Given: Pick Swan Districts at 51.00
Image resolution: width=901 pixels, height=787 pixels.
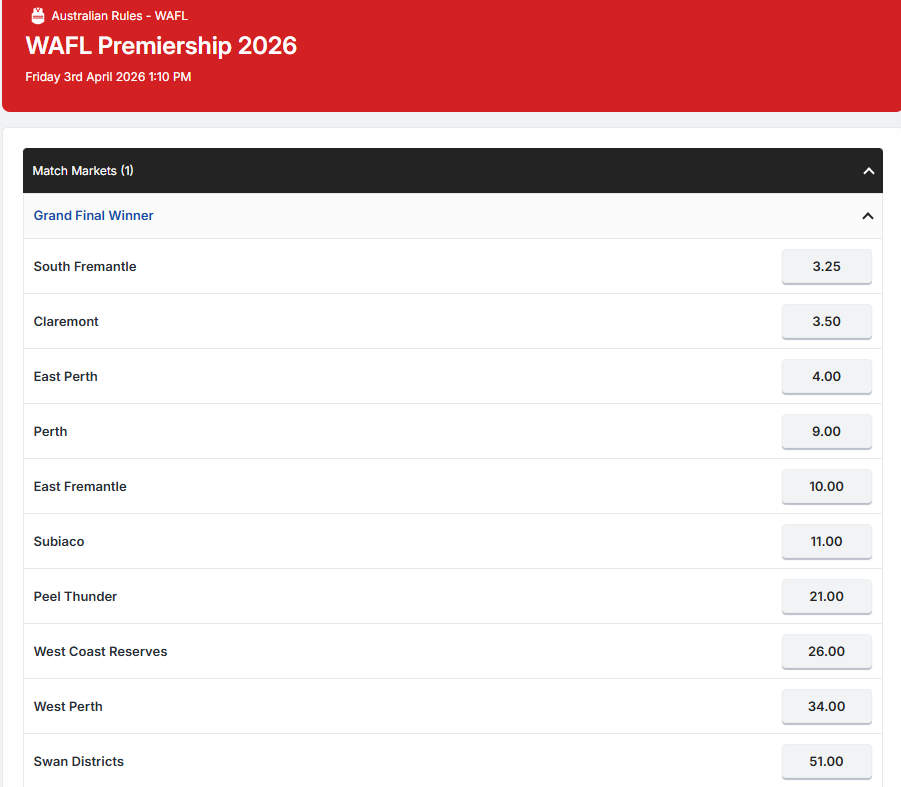Looking at the screenshot, I should click(826, 762).
